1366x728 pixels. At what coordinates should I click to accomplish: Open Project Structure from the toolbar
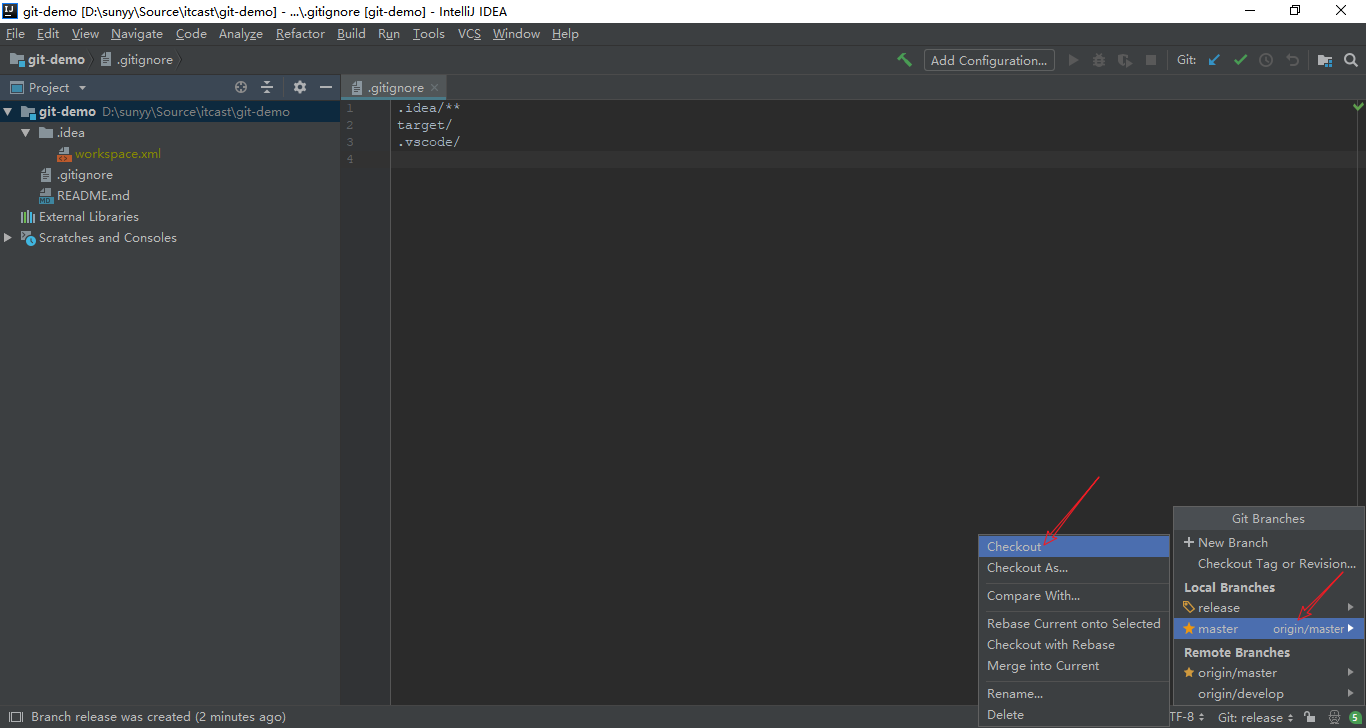[1324, 60]
